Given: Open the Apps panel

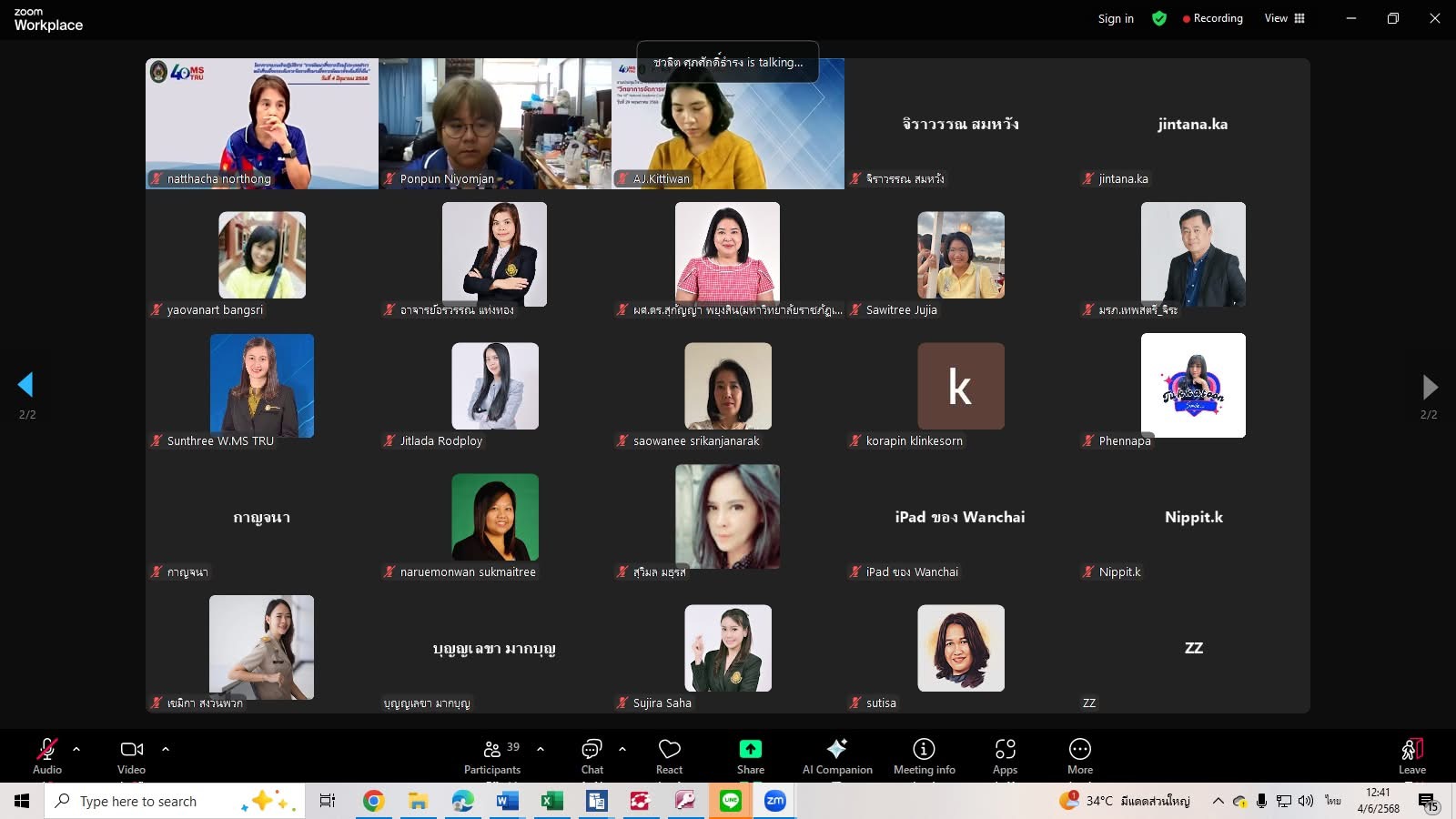Looking at the screenshot, I should click(1005, 755).
